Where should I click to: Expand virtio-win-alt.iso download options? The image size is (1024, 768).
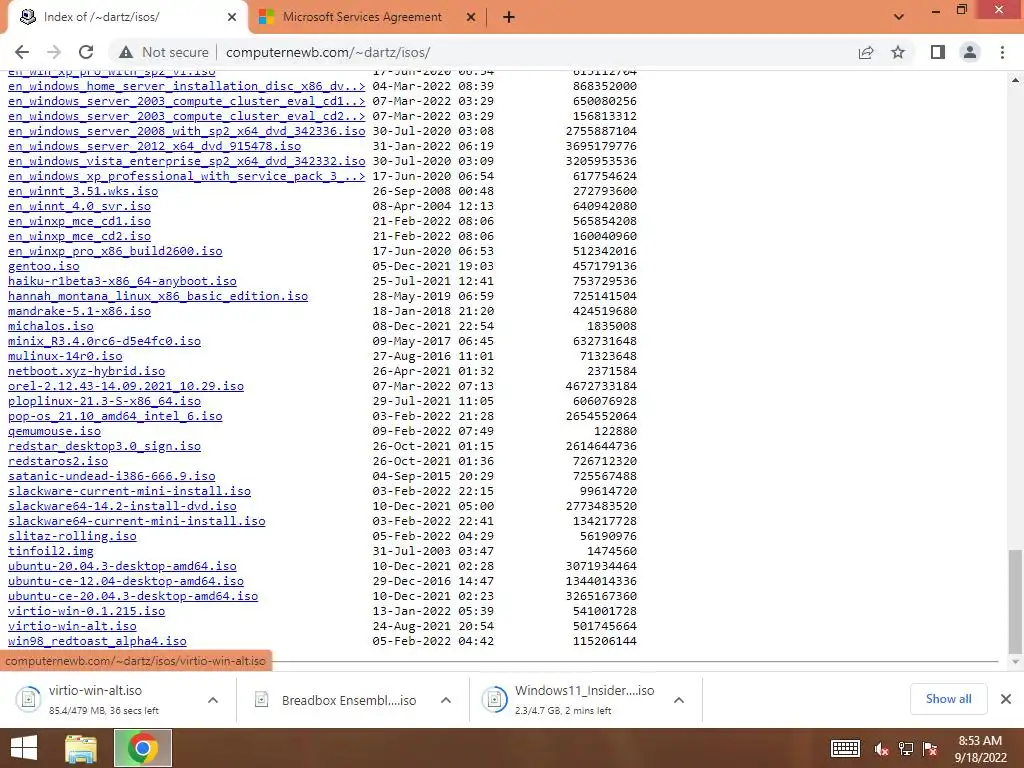pos(213,700)
